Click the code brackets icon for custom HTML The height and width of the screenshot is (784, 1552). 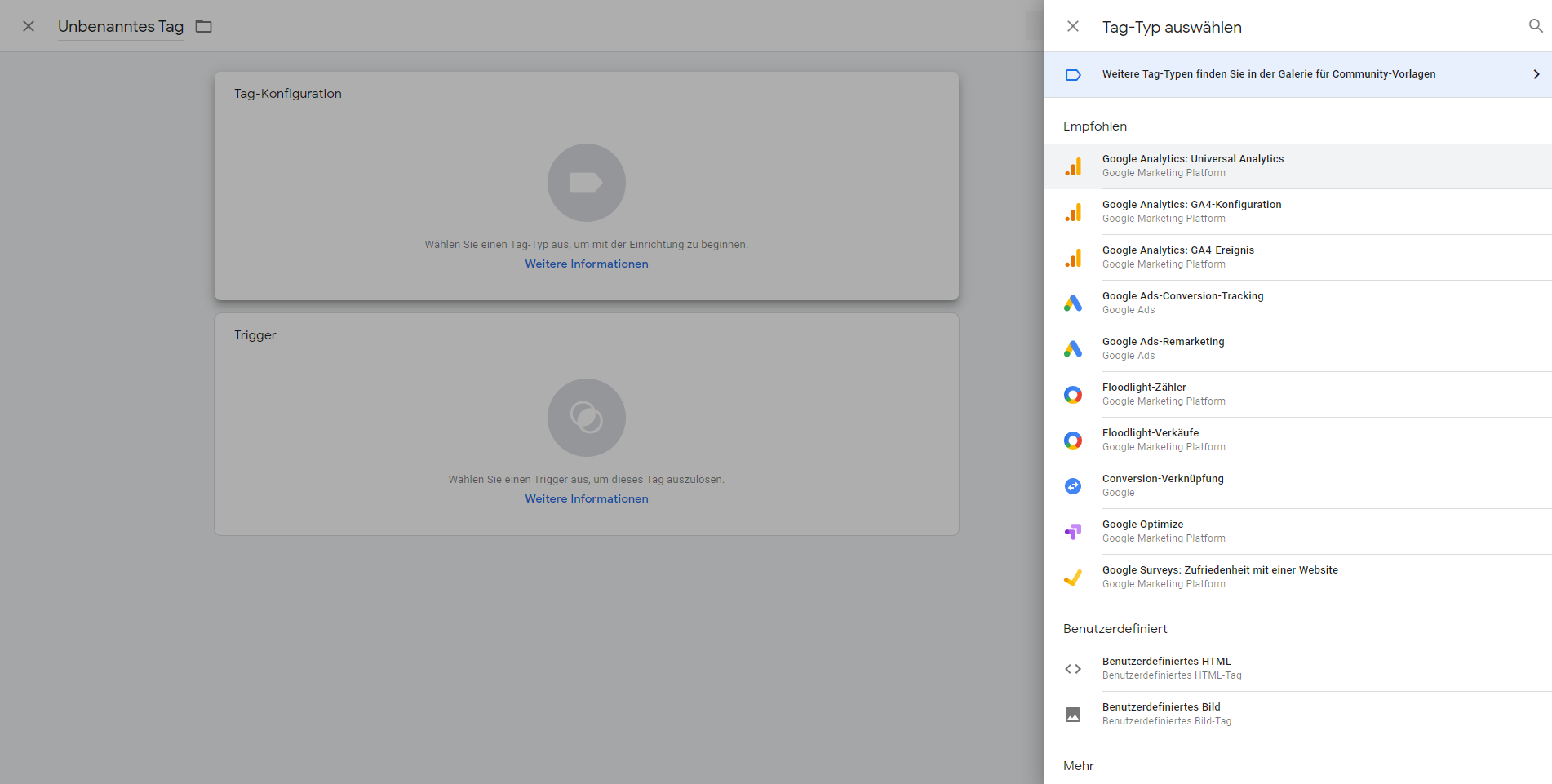pyautogui.click(x=1073, y=669)
